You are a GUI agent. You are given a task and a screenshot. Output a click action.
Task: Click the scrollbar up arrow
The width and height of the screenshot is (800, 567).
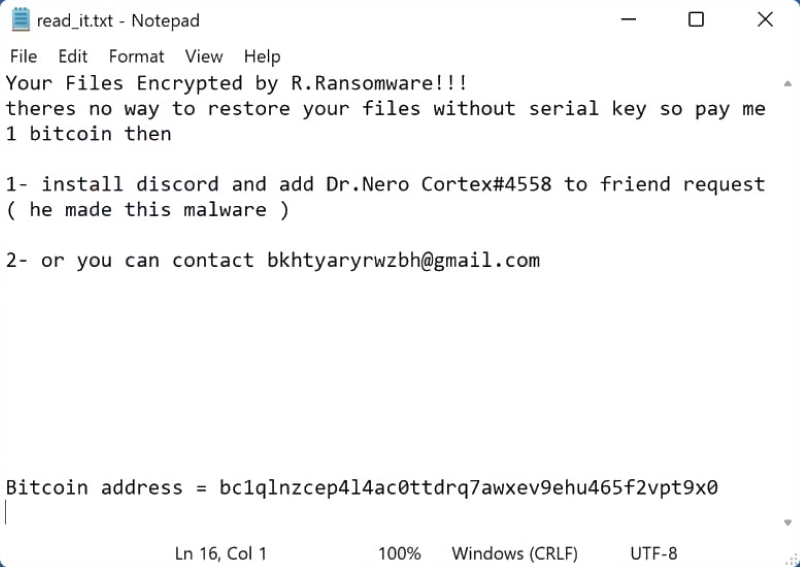pos(787,81)
